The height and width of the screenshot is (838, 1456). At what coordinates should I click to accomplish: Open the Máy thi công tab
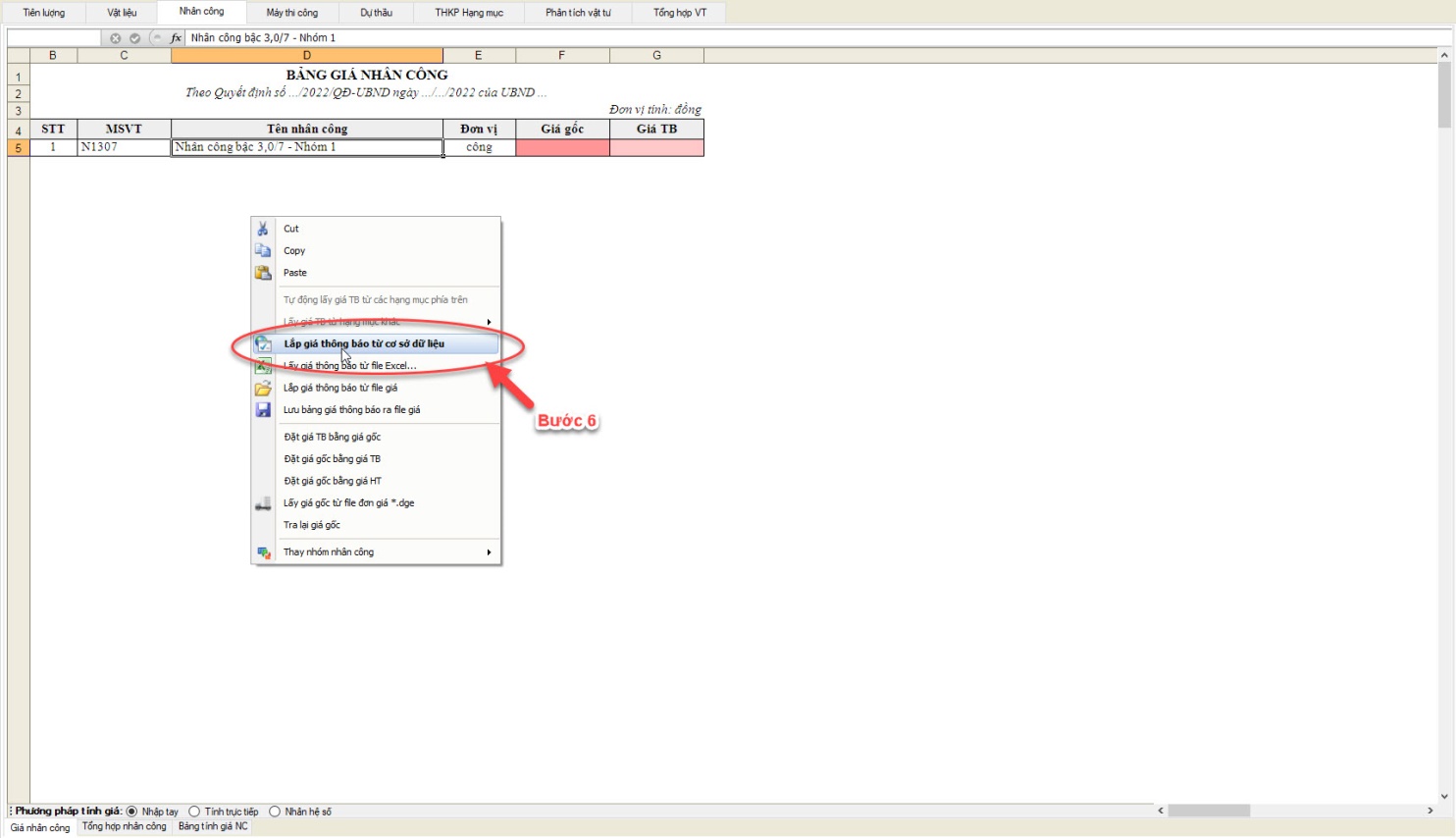coord(292,13)
